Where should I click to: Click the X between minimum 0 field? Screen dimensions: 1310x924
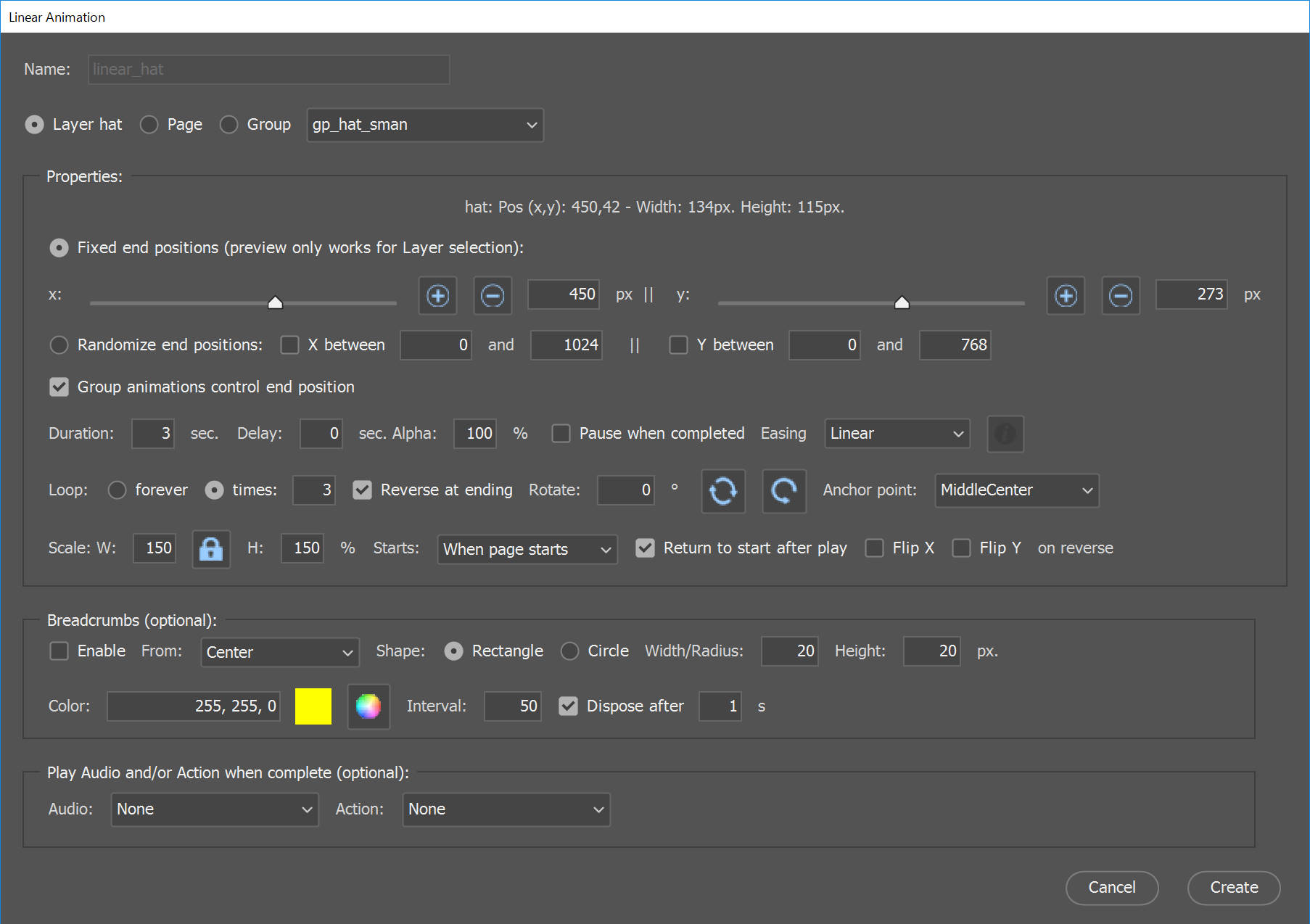pyautogui.click(x=436, y=345)
